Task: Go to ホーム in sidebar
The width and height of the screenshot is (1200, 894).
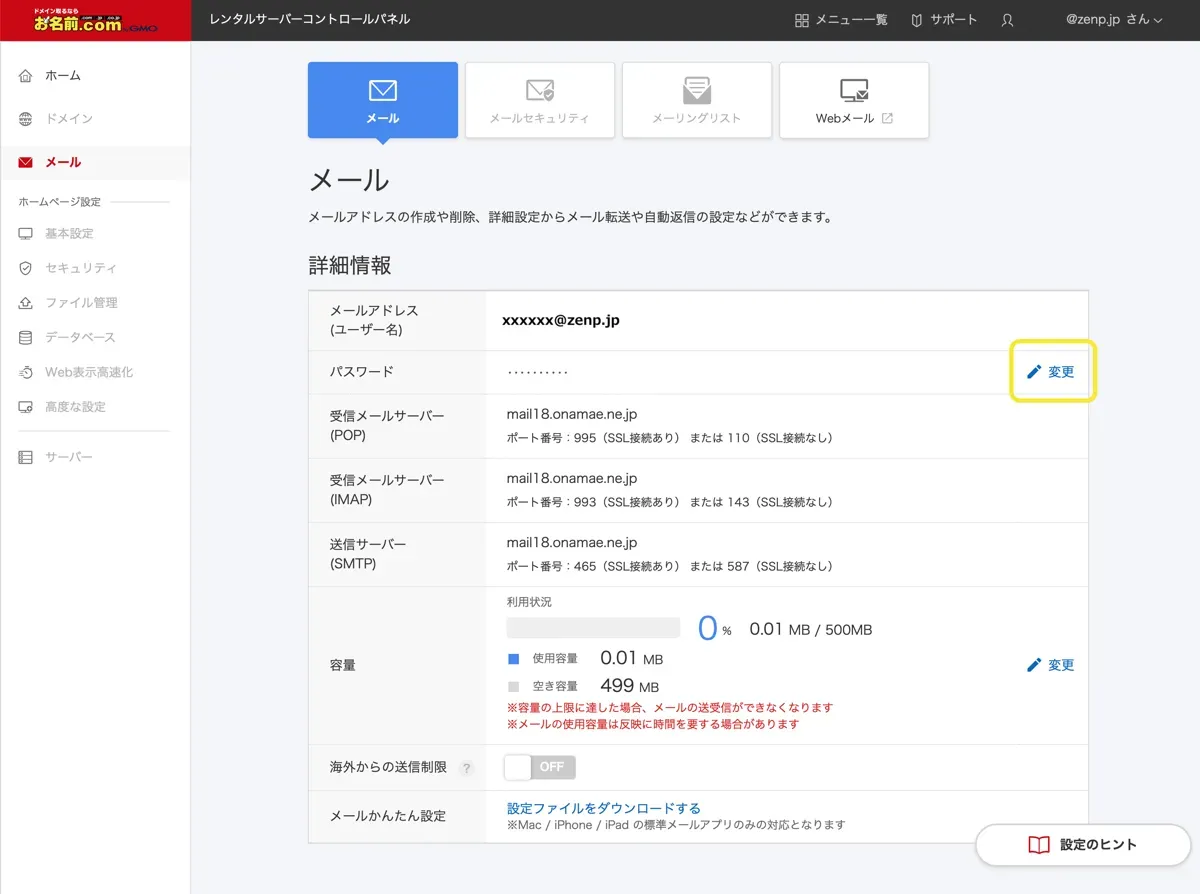Action: [x=62, y=76]
